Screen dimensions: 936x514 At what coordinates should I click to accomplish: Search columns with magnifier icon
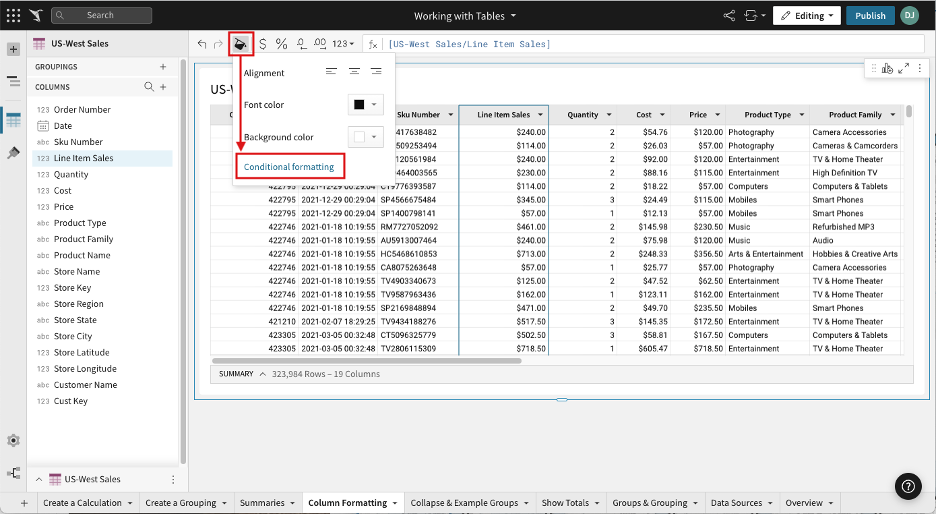point(149,87)
